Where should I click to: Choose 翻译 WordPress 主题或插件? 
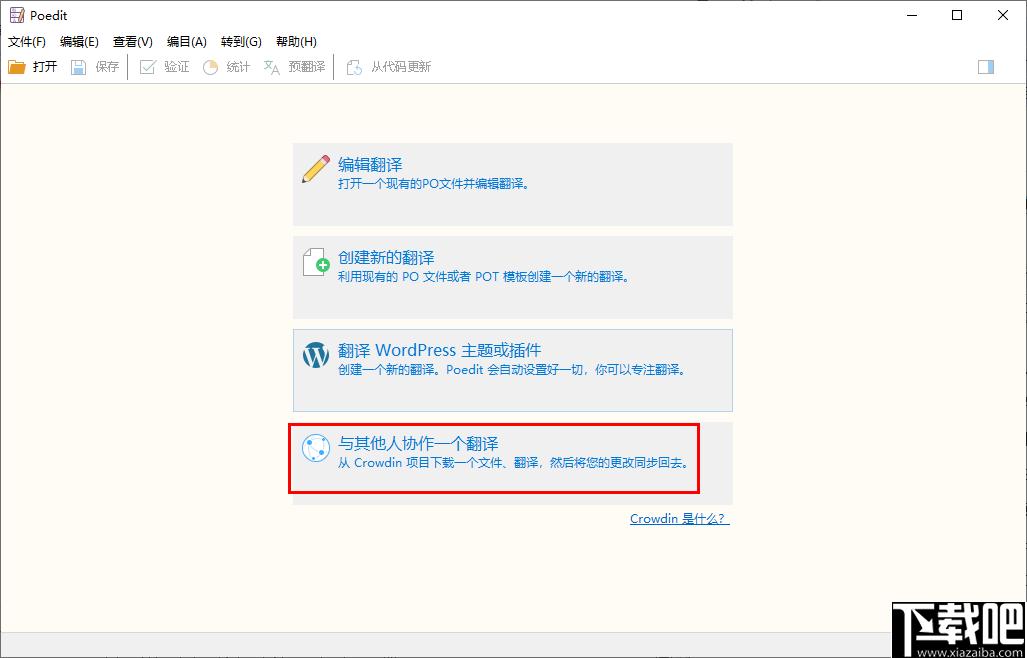coord(439,350)
